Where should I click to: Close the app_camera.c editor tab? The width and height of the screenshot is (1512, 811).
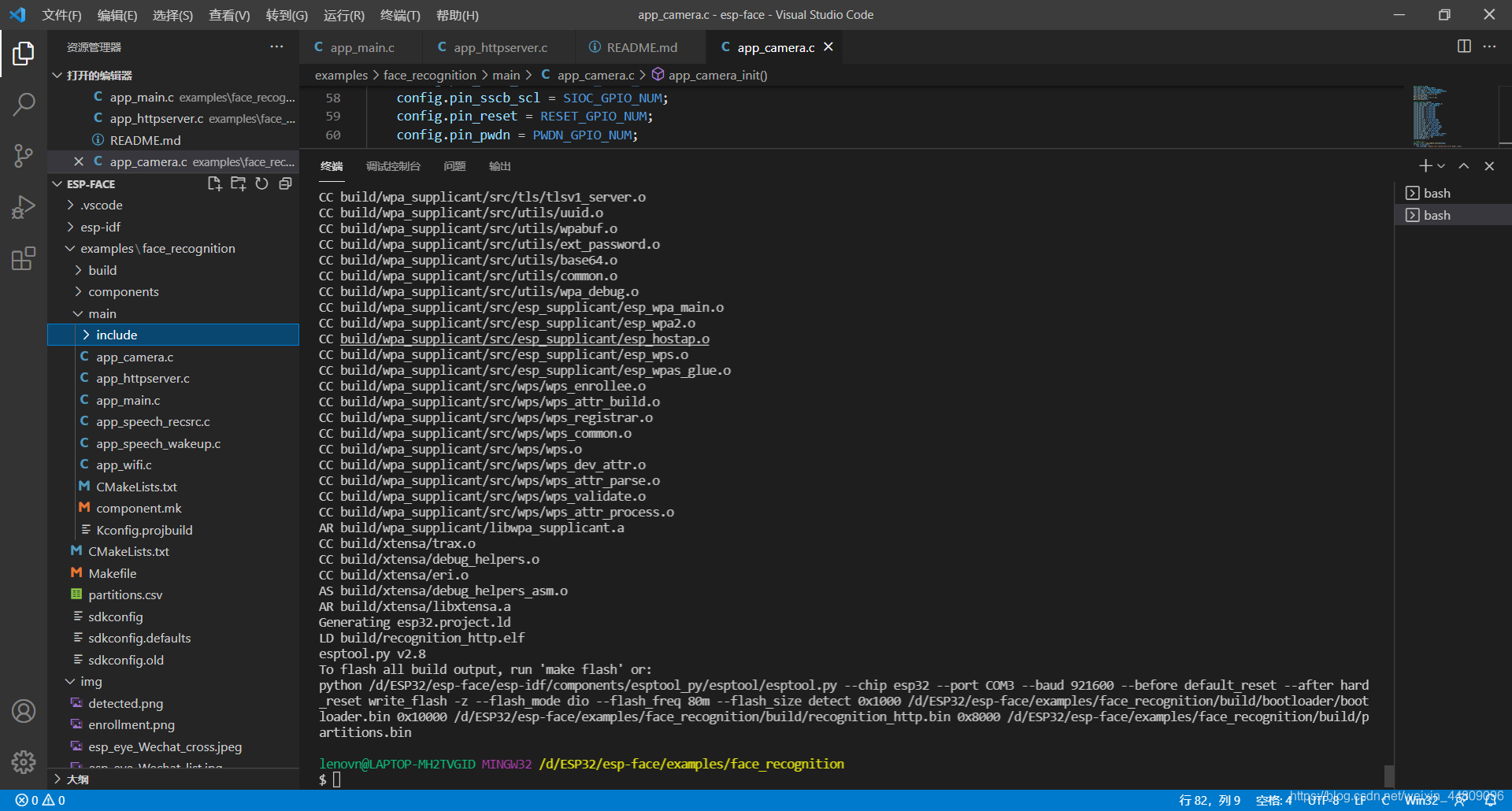[x=828, y=47]
